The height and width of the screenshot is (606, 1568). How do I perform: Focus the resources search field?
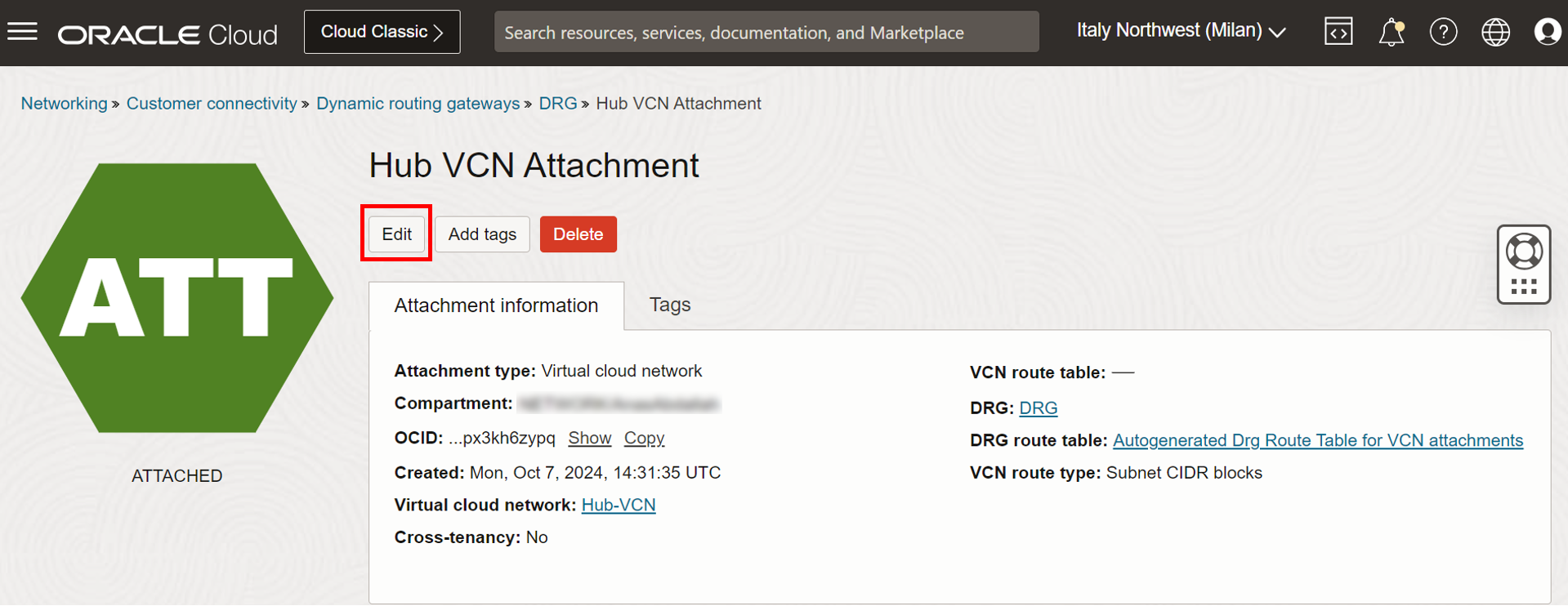(766, 32)
